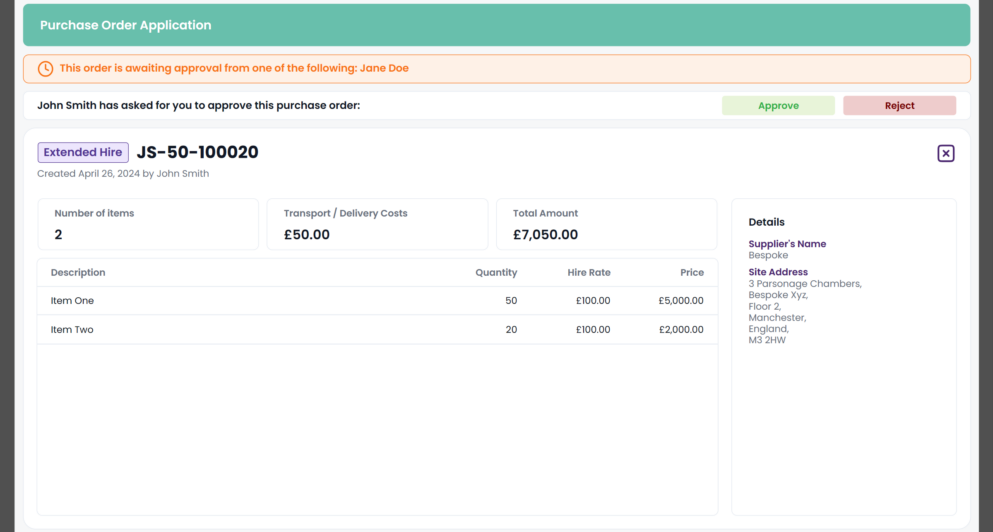Click the Description column header

coord(78,273)
